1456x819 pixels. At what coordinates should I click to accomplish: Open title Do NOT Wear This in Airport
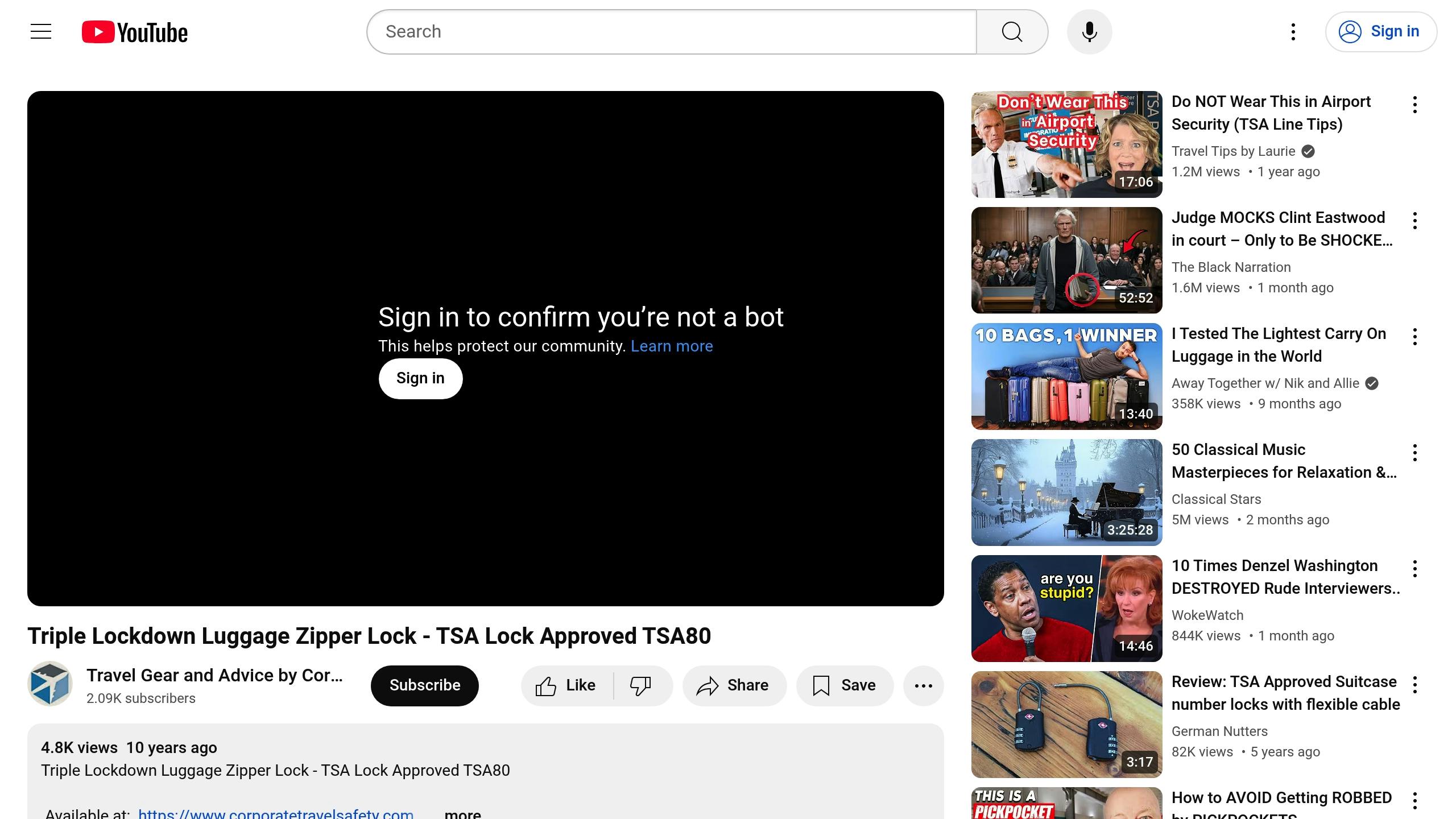coord(1271,113)
